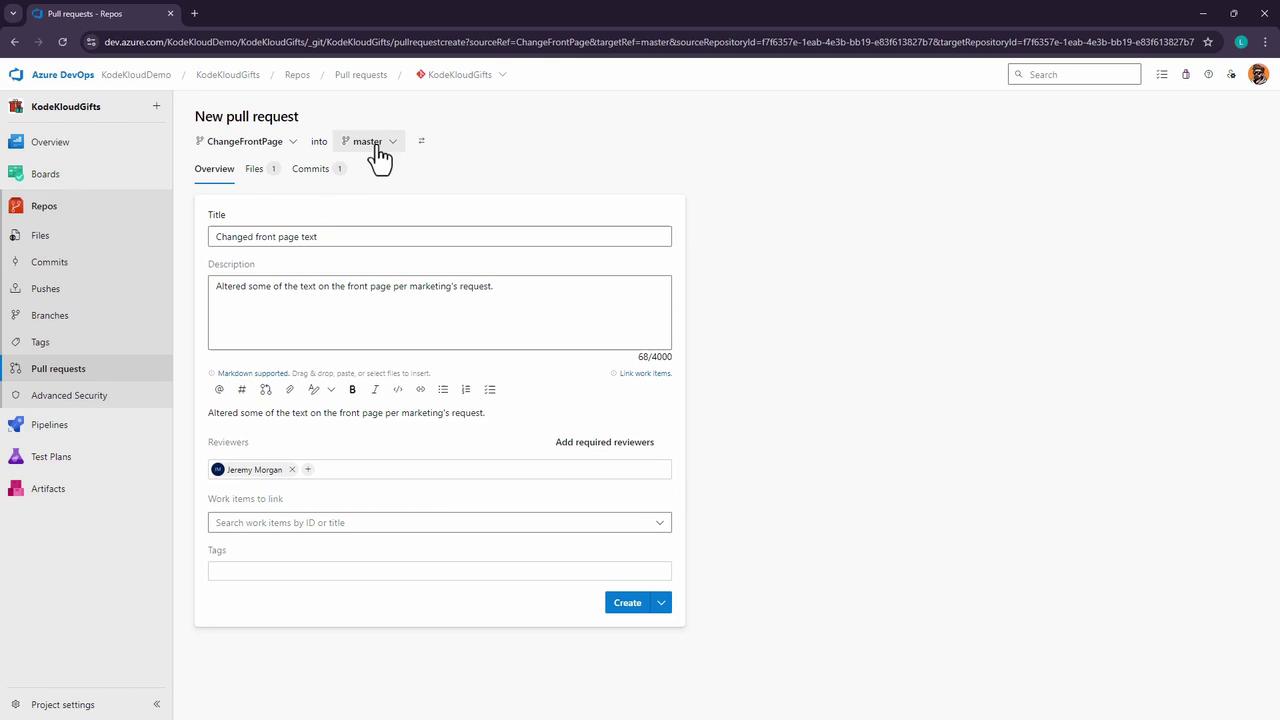Click the header Search box
This screenshot has width=1280, height=720.
pos(1074,74)
